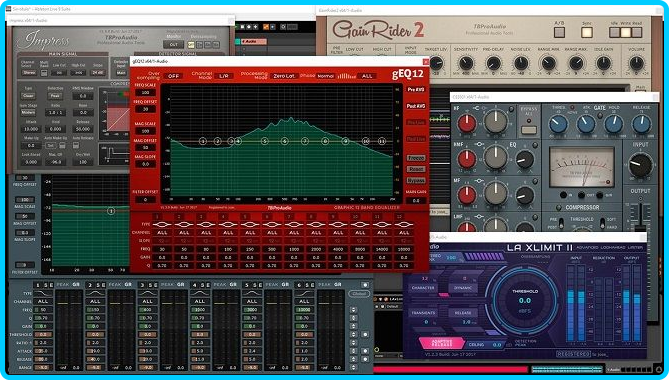The height and width of the screenshot is (380, 669).
Task: Click the HMF red gain knob in channel strip
Action: click(467, 160)
